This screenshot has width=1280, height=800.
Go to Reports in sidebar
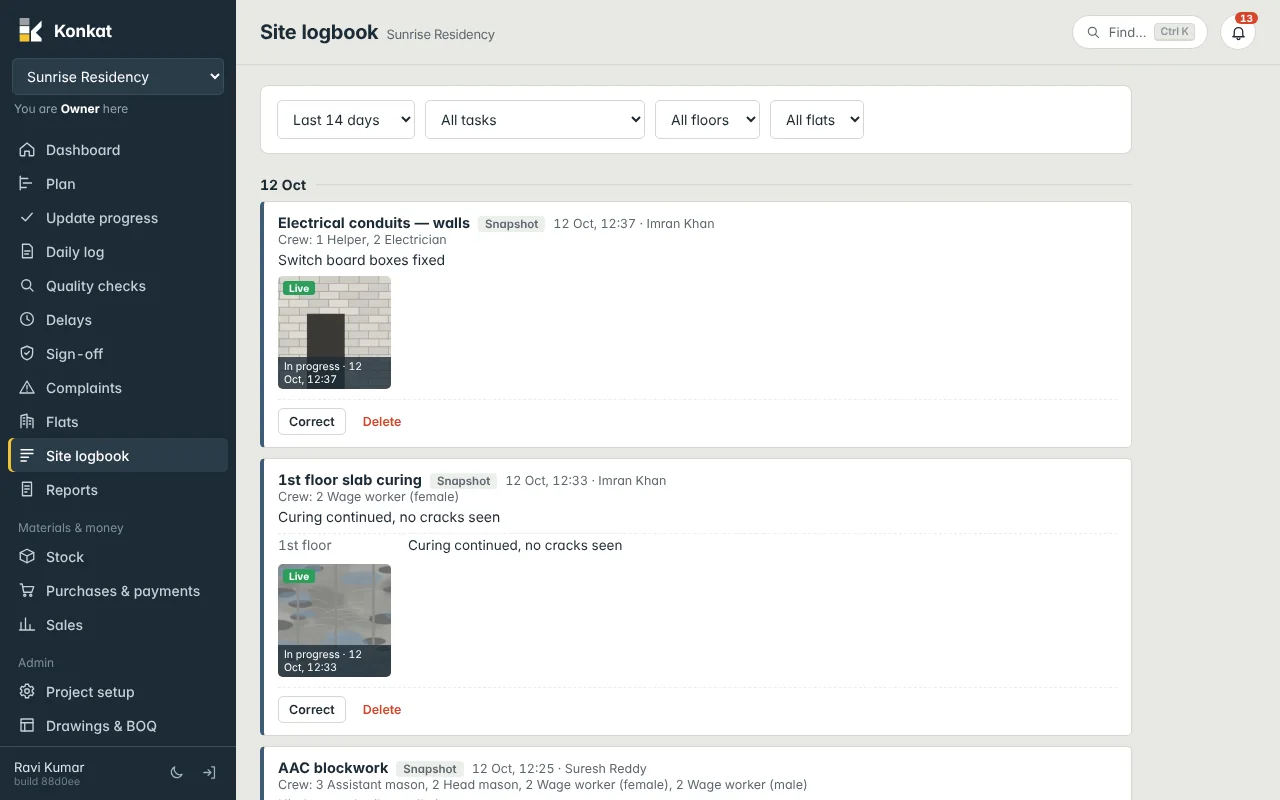coord(118,490)
